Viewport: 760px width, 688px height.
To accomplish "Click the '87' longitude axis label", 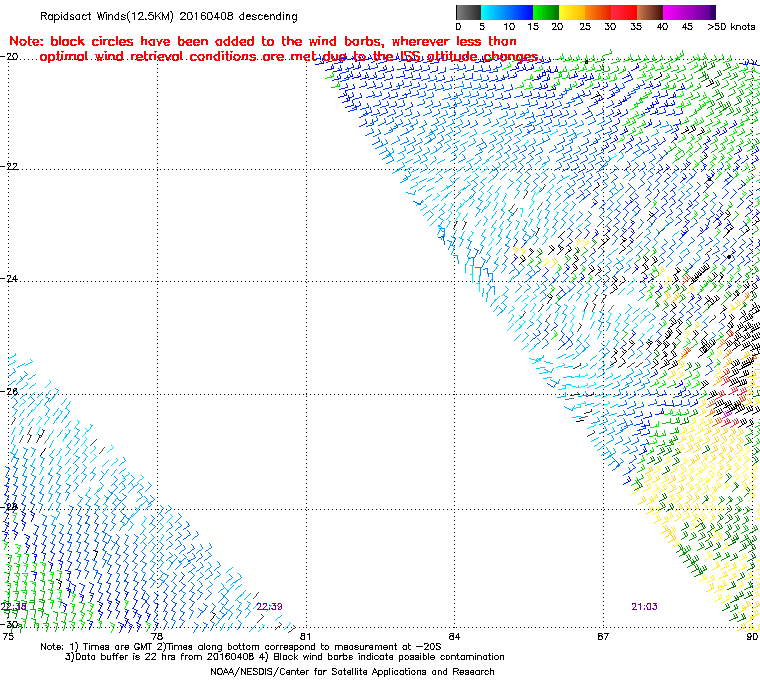I will [603, 637].
